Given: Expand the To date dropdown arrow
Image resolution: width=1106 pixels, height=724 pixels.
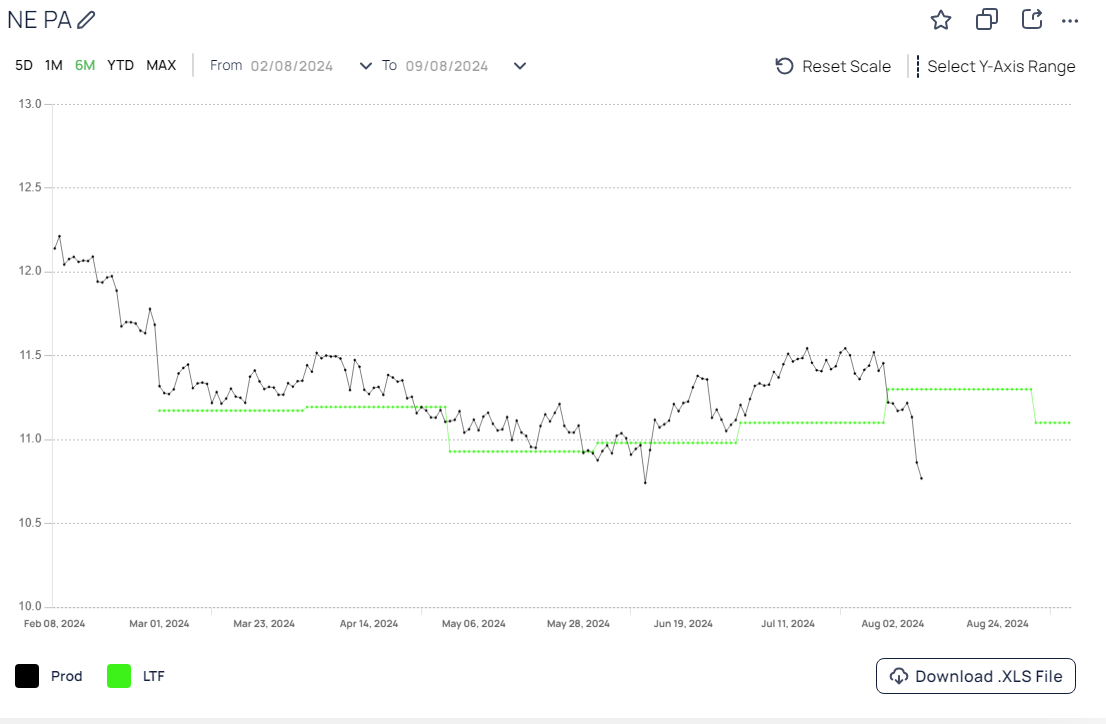Looking at the screenshot, I should tap(520, 66).
